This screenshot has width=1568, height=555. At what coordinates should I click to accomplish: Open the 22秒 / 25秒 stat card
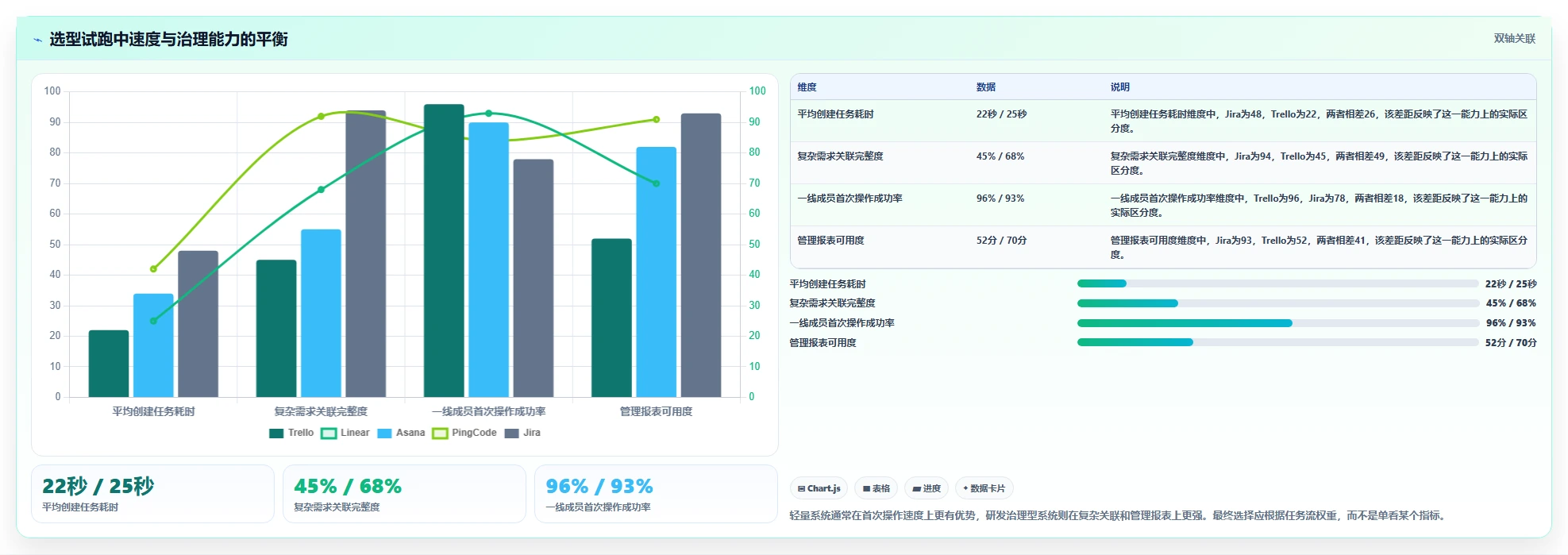coord(152,494)
